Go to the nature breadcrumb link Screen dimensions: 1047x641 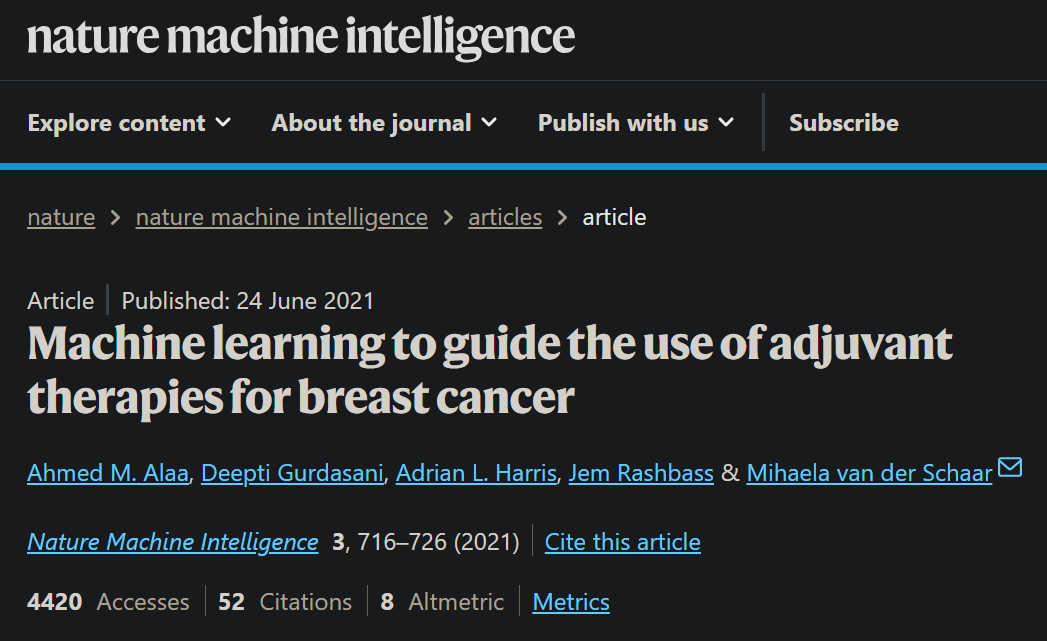(x=61, y=217)
